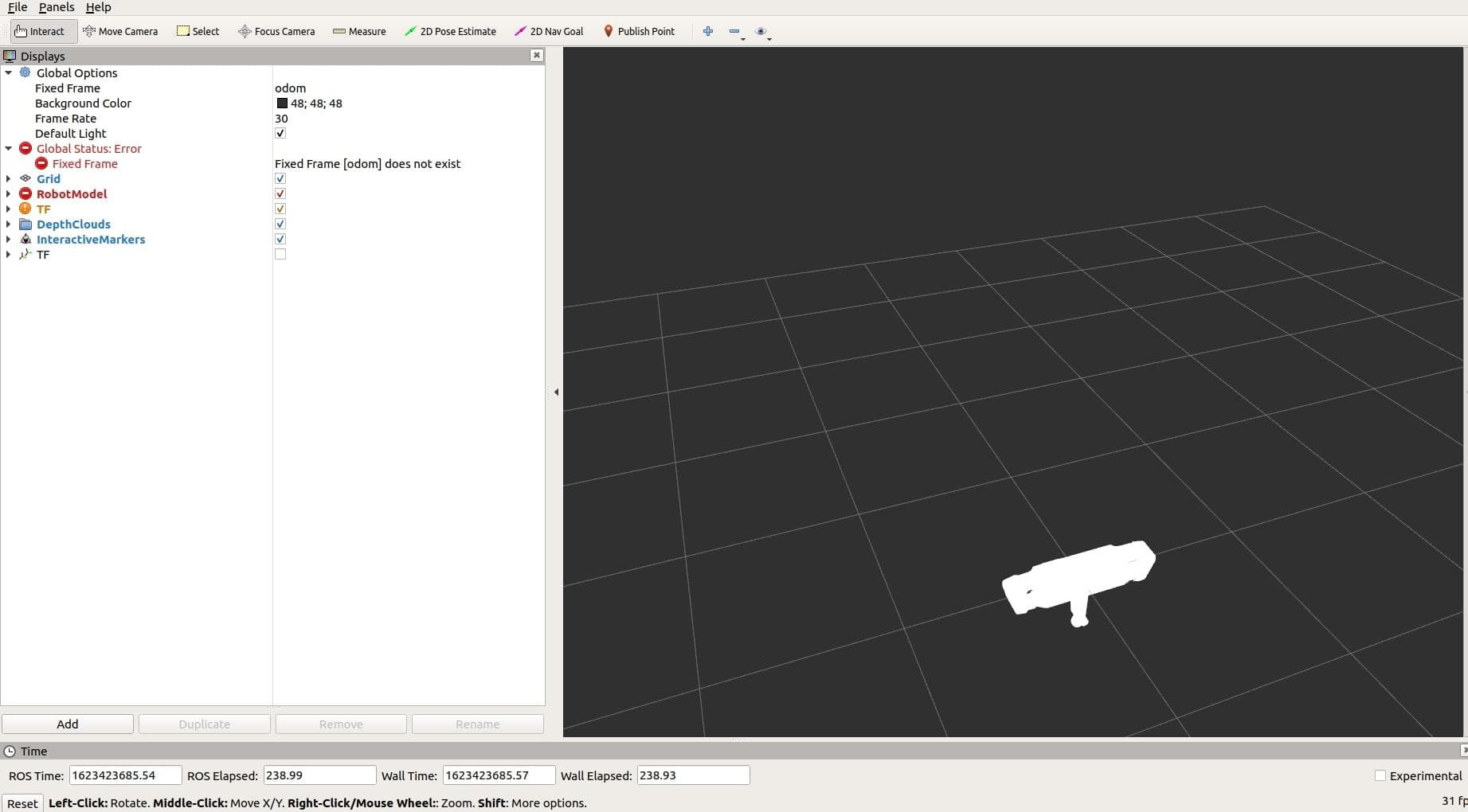This screenshot has height=812, width=1468.
Task: Click the blue plus add-tool icon
Action: (x=708, y=31)
